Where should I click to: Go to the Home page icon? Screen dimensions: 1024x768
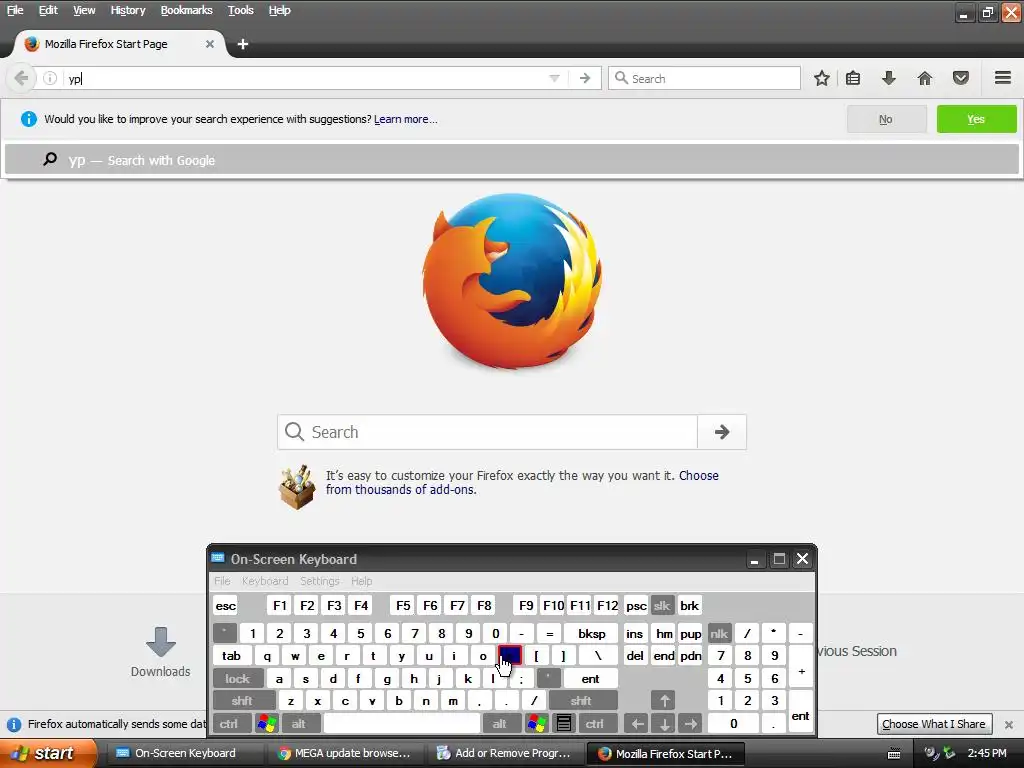tap(924, 78)
